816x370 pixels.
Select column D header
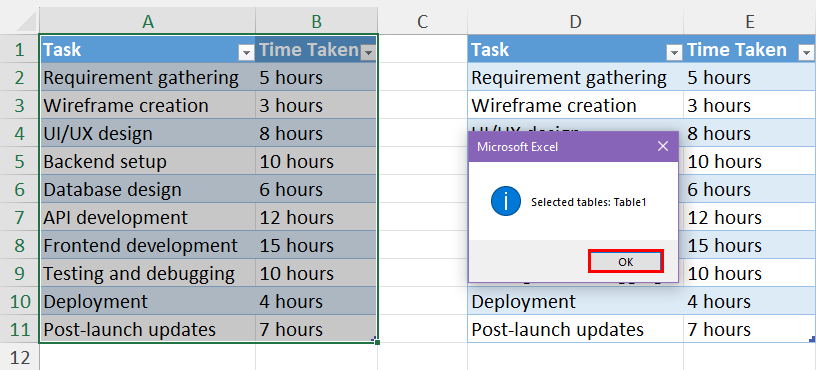click(576, 21)
